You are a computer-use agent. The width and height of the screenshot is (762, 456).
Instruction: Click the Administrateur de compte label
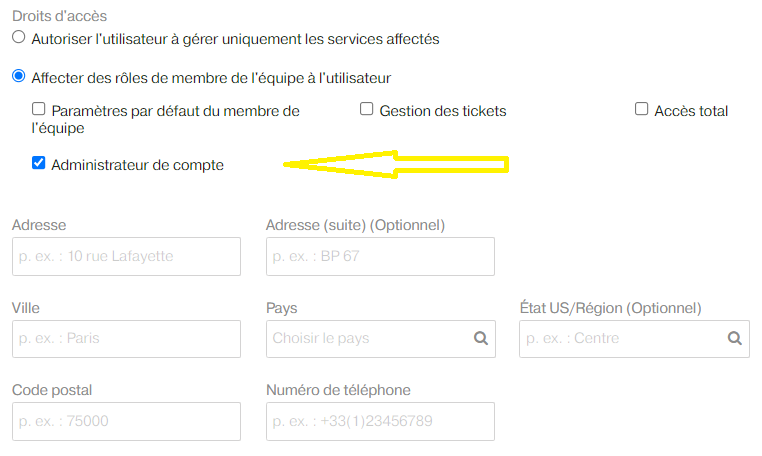coord(138,165)
